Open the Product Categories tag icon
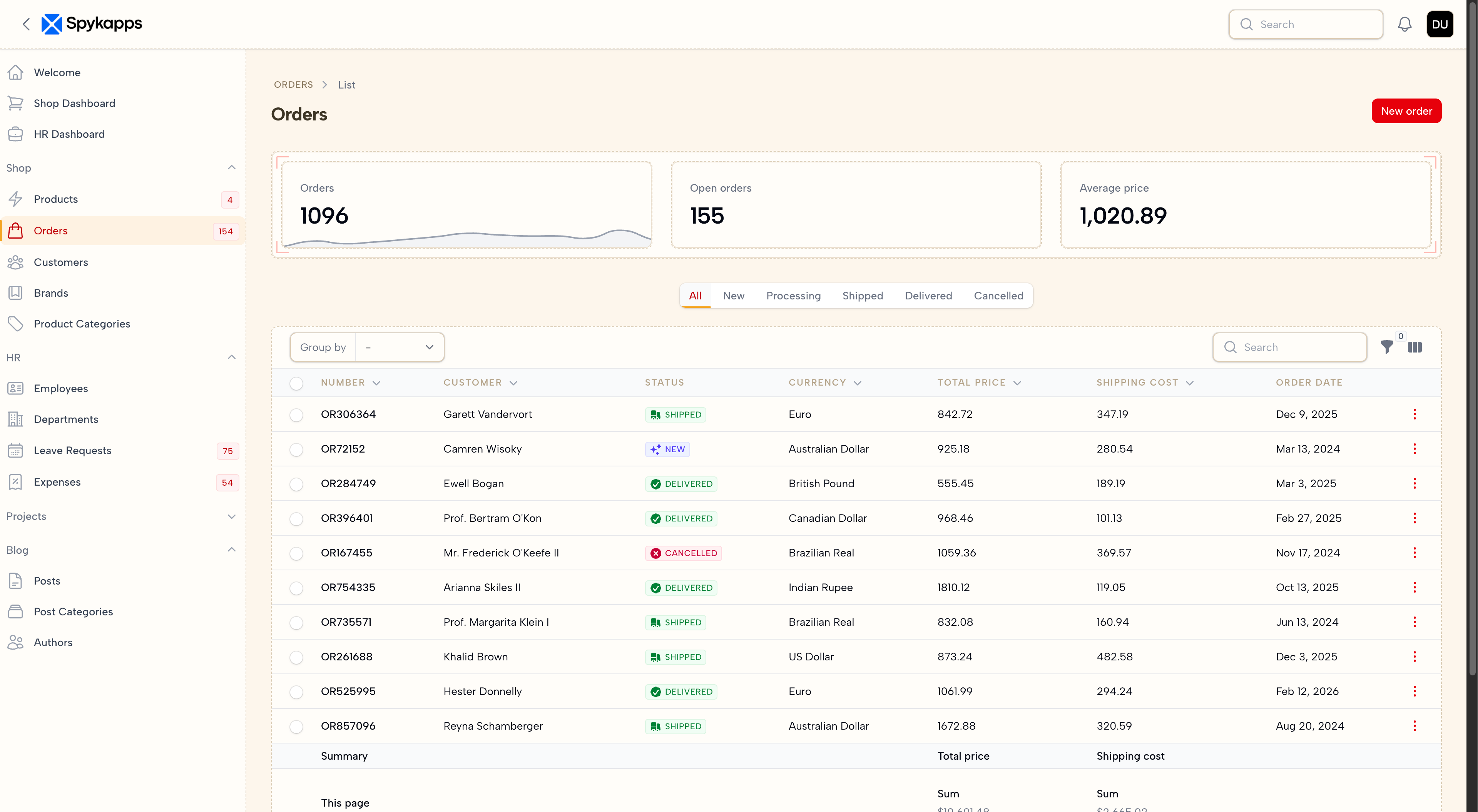This screenshot has height=812, width=1478. (15, 324)
